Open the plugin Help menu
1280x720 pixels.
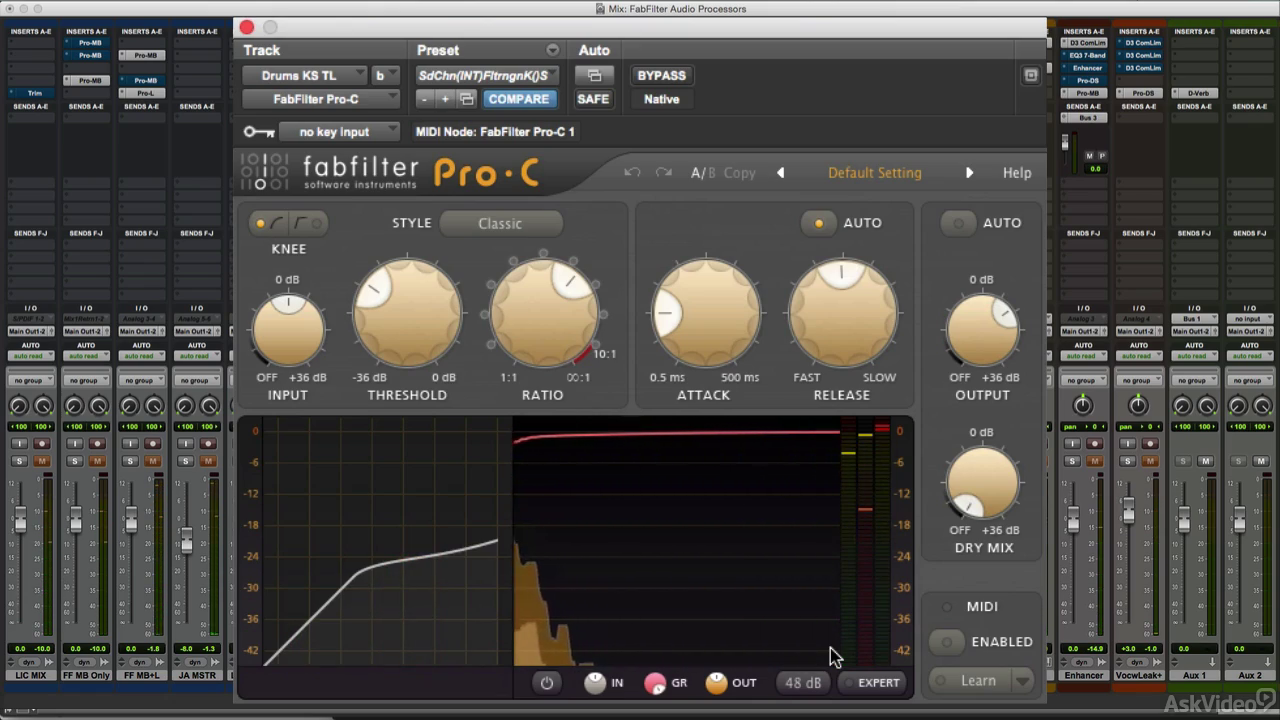coord(1017,173)
